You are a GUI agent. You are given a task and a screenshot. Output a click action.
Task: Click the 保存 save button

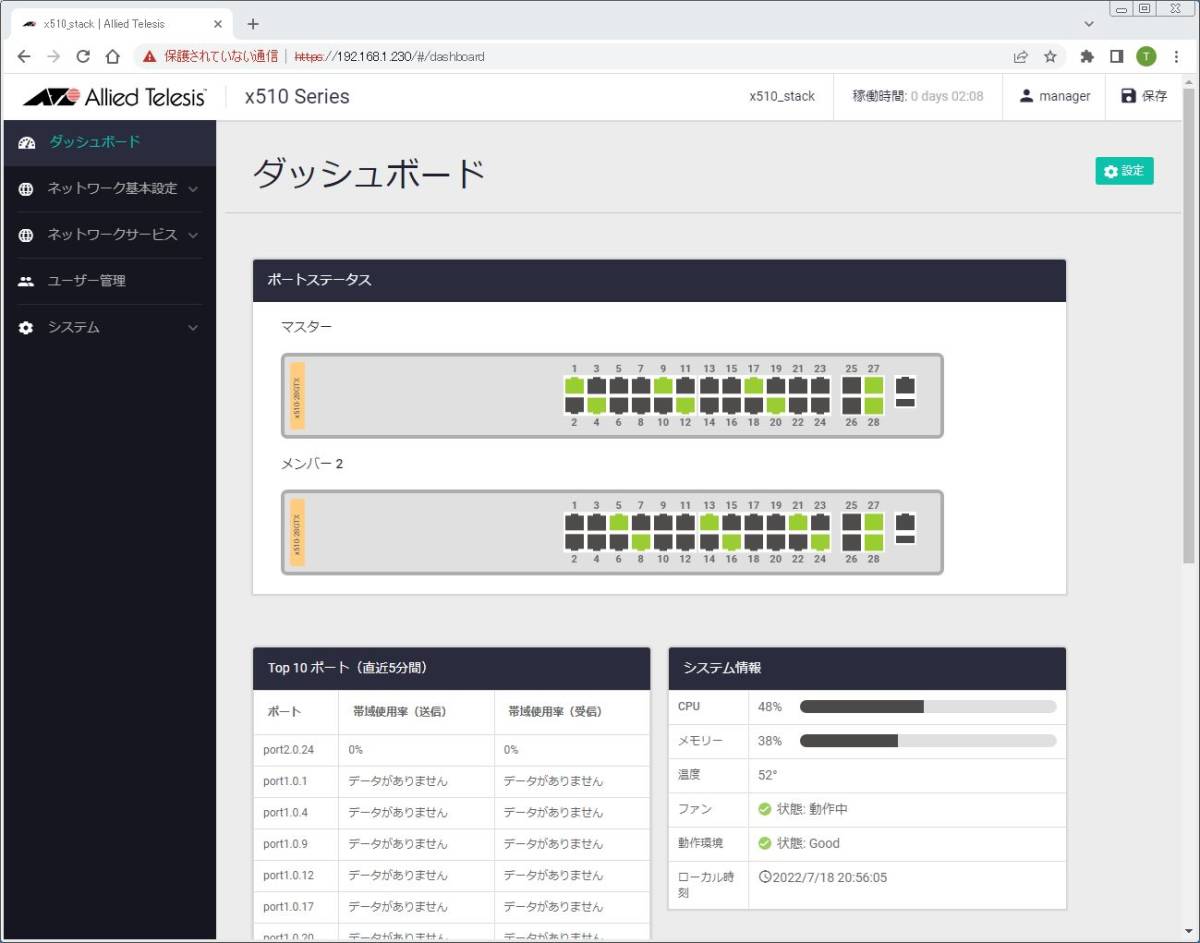(x=1144, y=96)
